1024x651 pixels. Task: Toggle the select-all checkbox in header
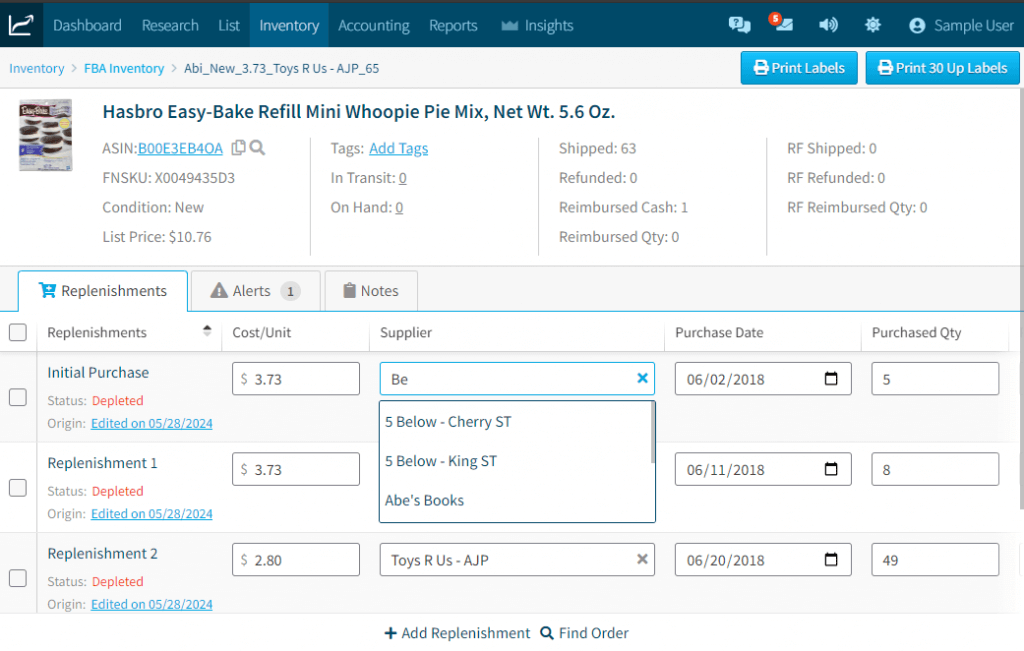point(18,333)
